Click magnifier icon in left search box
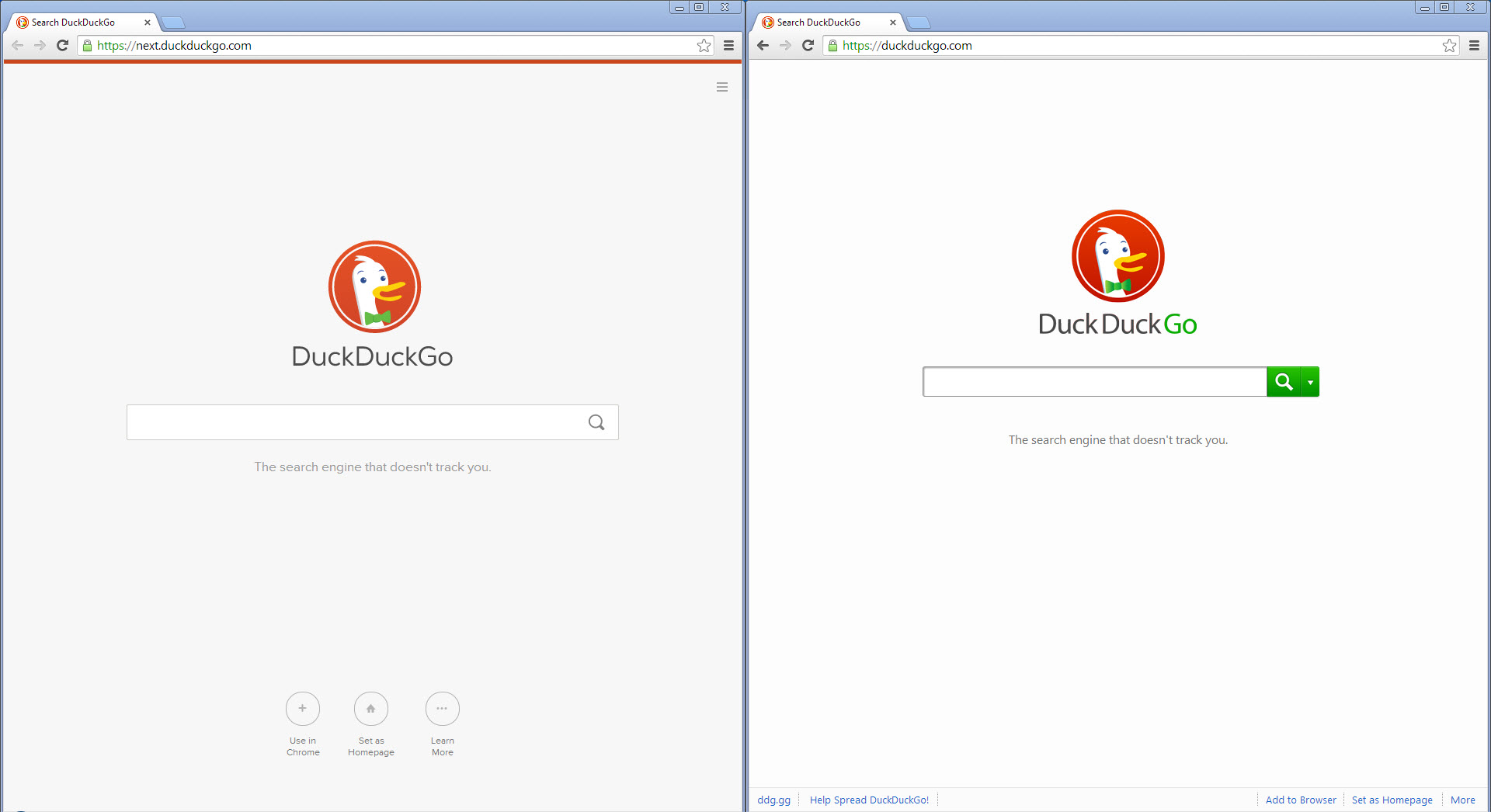 tap(596, 422)
